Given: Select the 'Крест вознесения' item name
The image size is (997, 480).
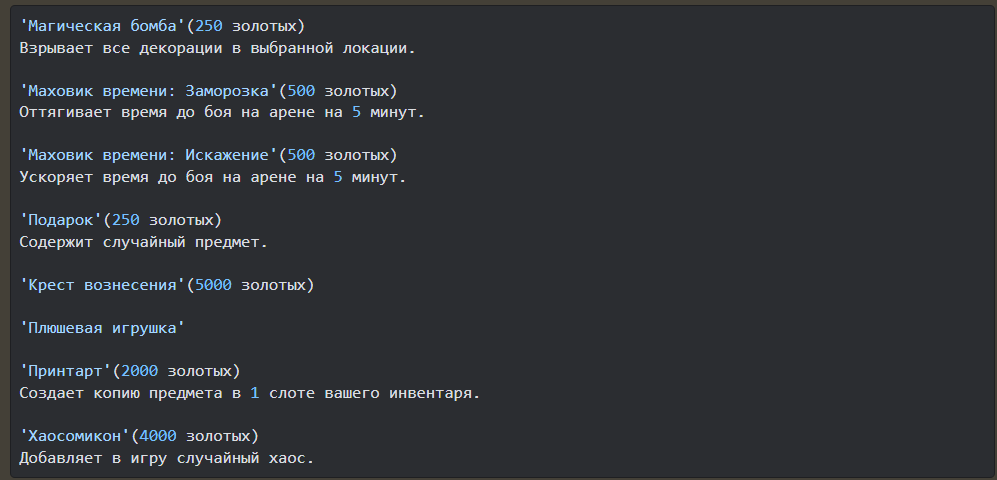Looking at the screenshot, I should coord(102,285).
